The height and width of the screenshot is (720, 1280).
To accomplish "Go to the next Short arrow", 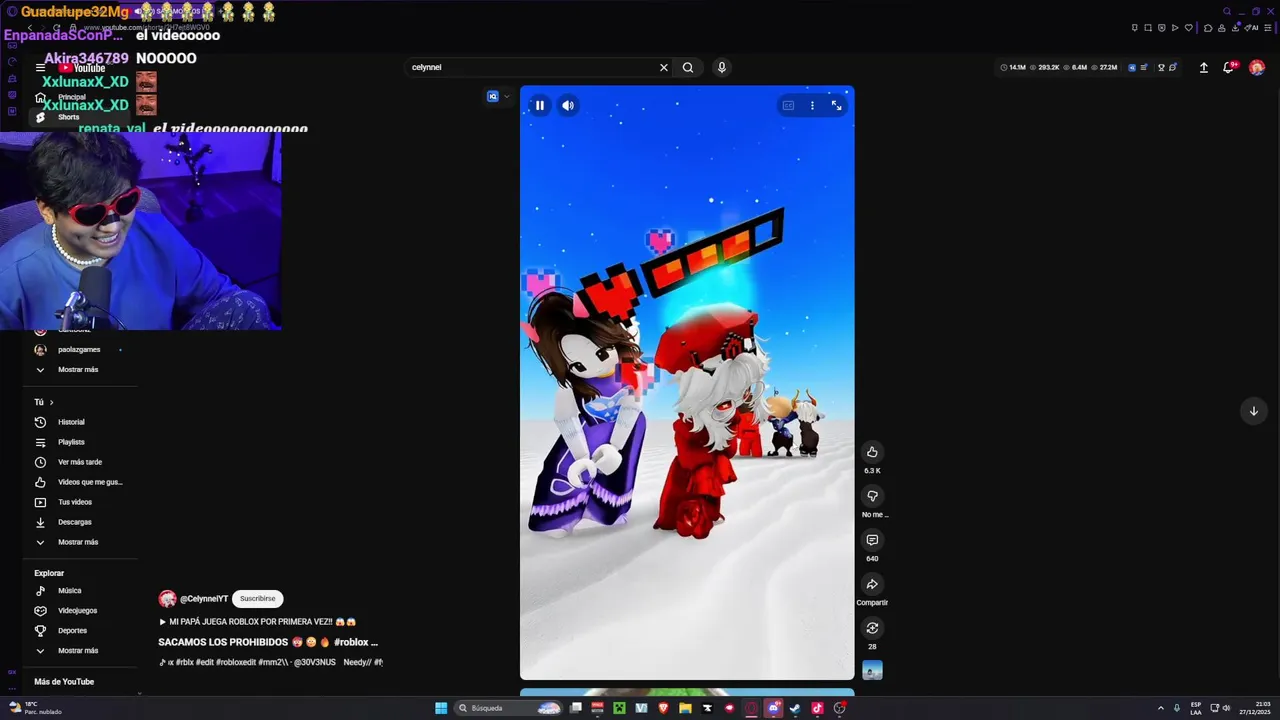I will coord(1253,411).
